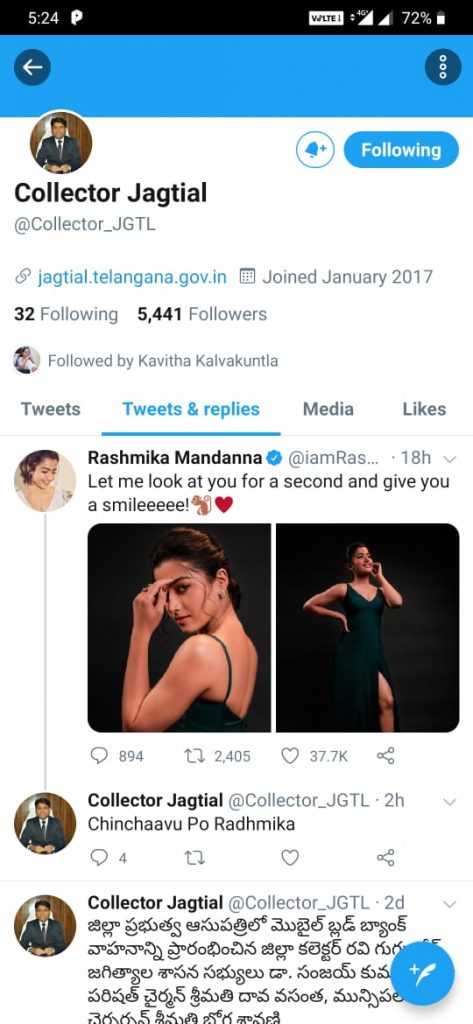The width and height of the screenshot is (473, 1024).
Task: Open the close-up portrait photo in tweet
Action: [x=179, y=628]
